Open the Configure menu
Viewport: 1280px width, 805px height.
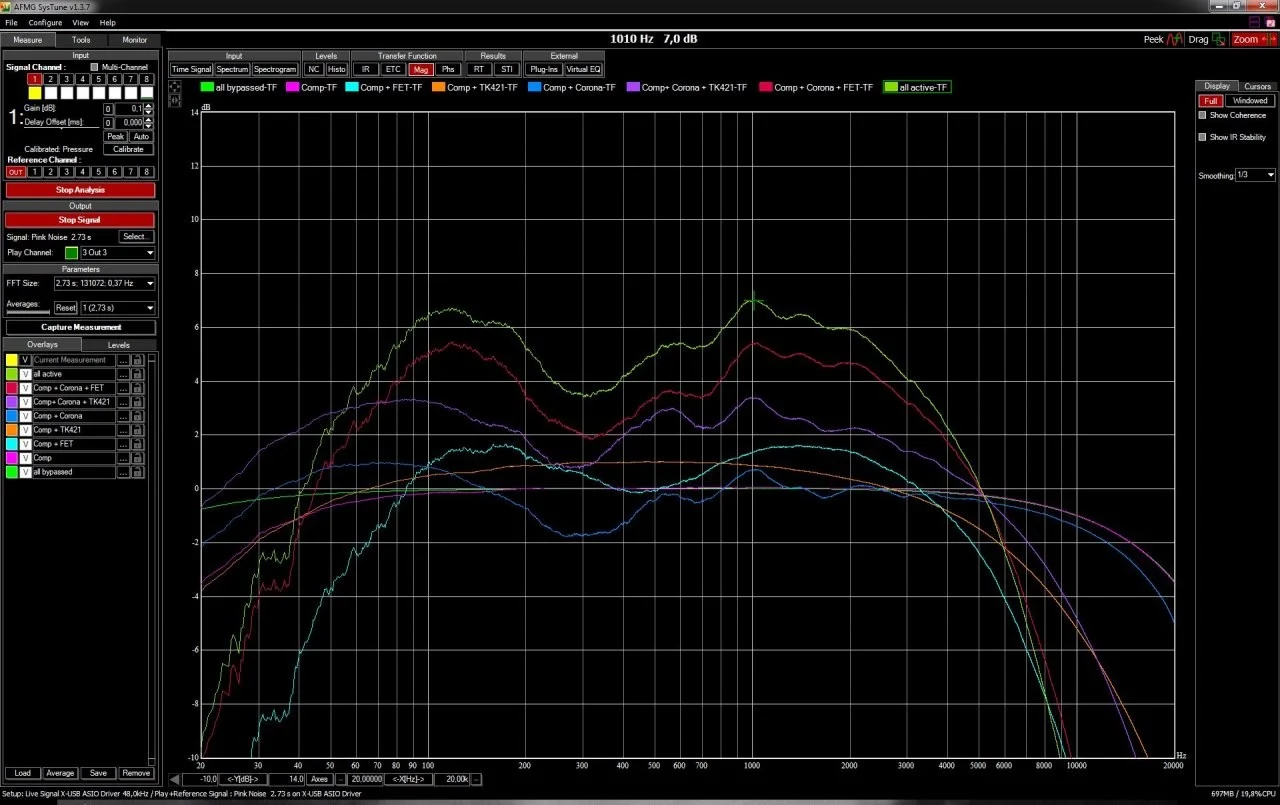(x=45, y=22)
